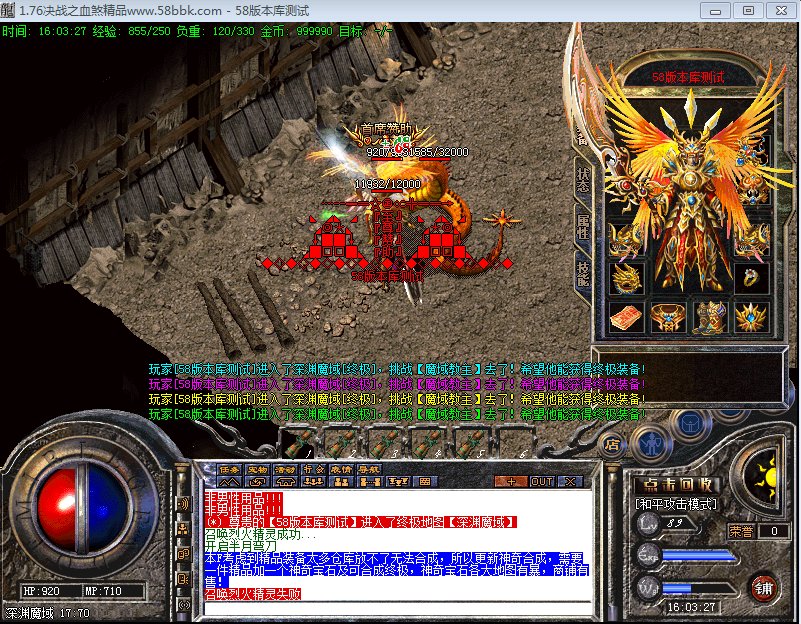
Task: Toggle the private message chat channel icon
Action: (183, 579)
